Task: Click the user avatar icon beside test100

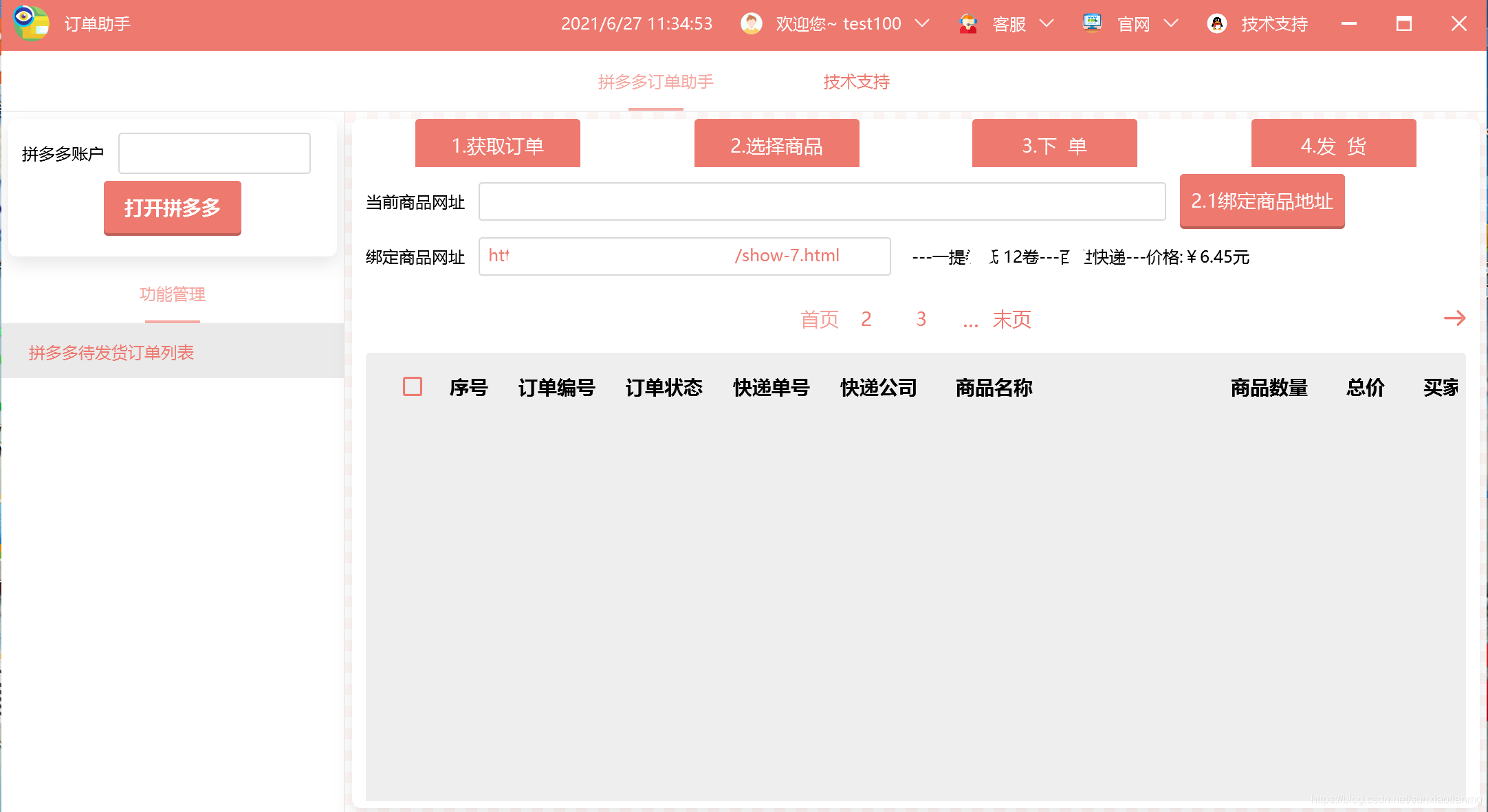Action: [x=751, y=23]
